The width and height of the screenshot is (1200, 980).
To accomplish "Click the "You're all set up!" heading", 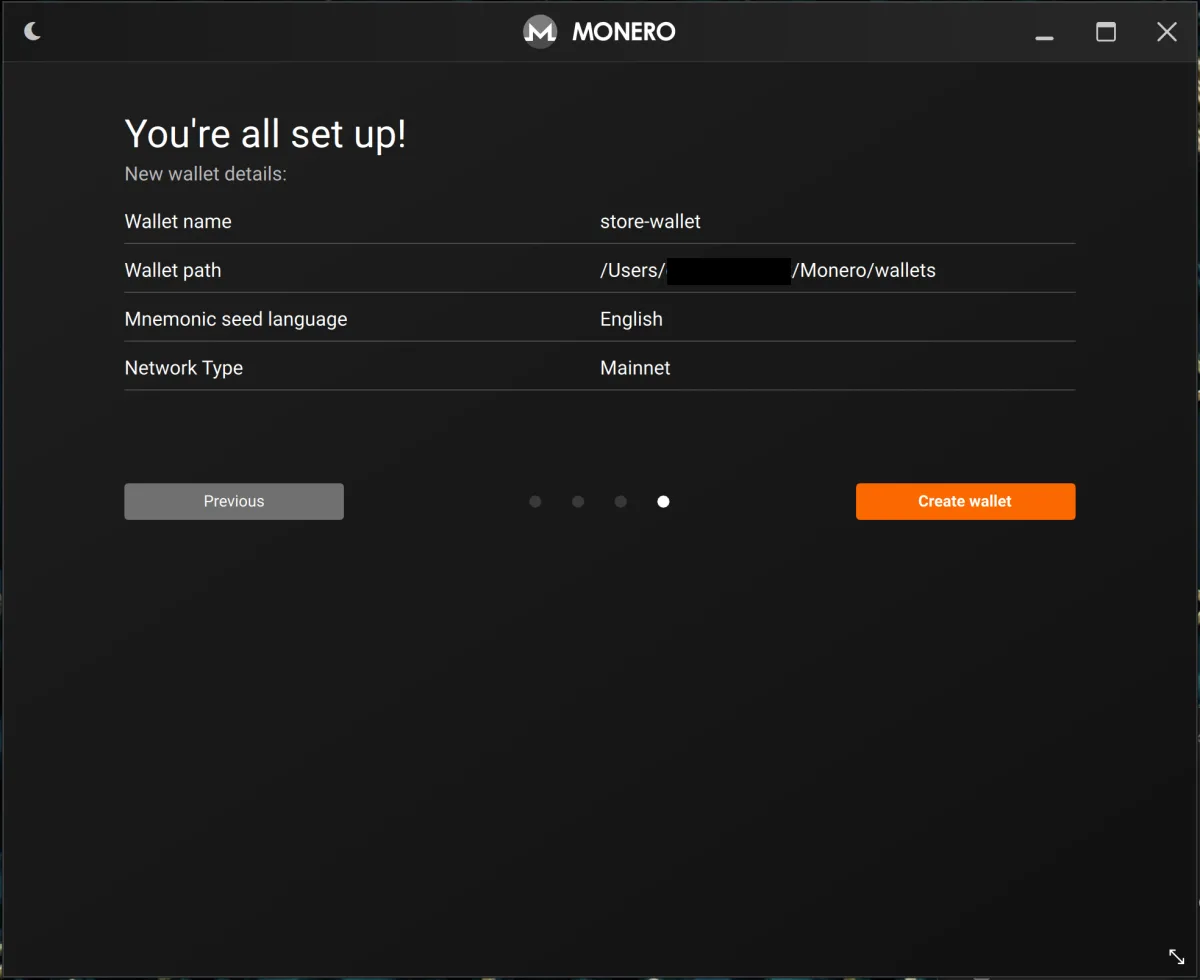I will tap(265, 134).
